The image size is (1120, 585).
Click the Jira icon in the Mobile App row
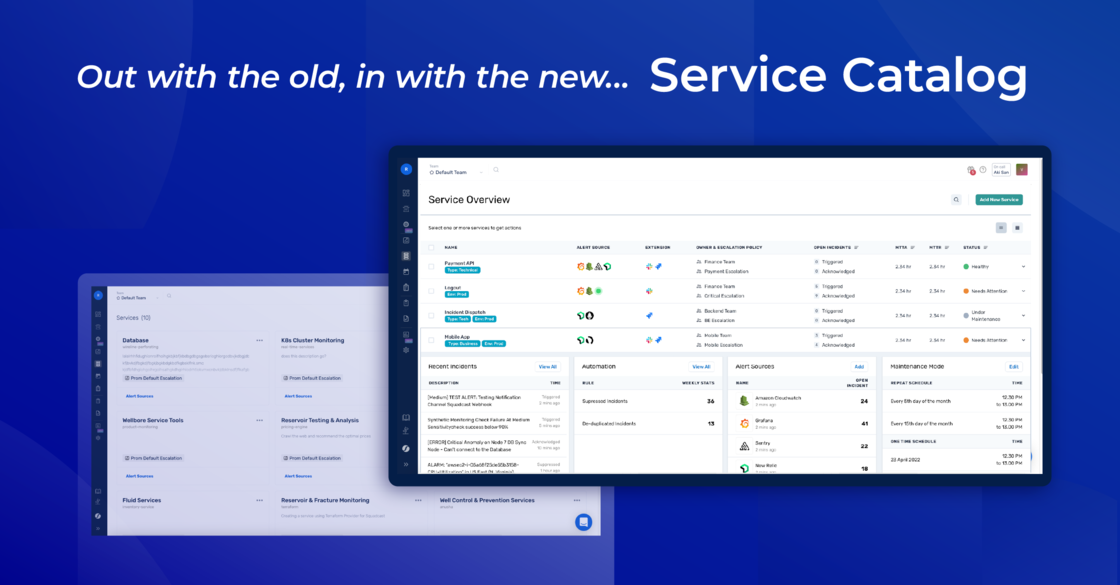point(659,340)
